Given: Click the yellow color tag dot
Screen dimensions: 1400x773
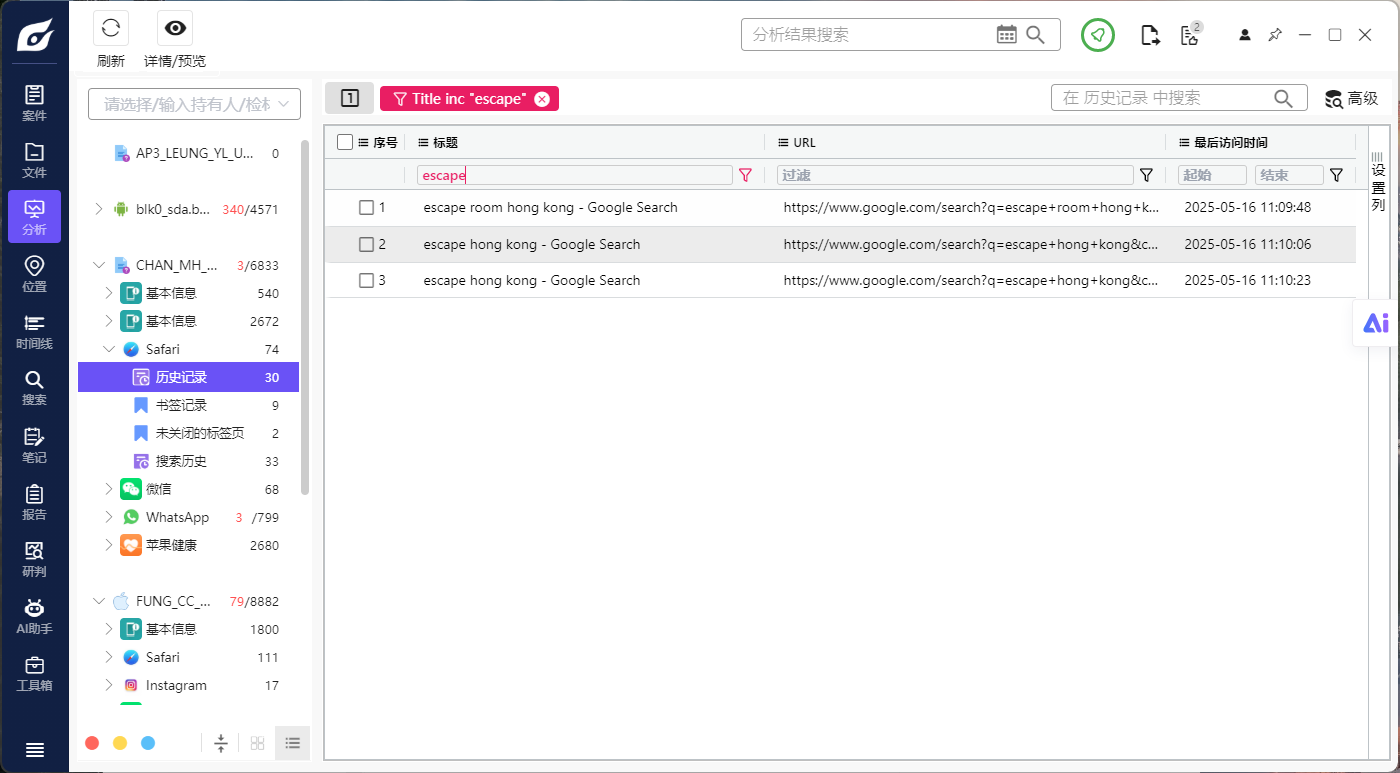Looking at the screenshot, I should point(120,743).
